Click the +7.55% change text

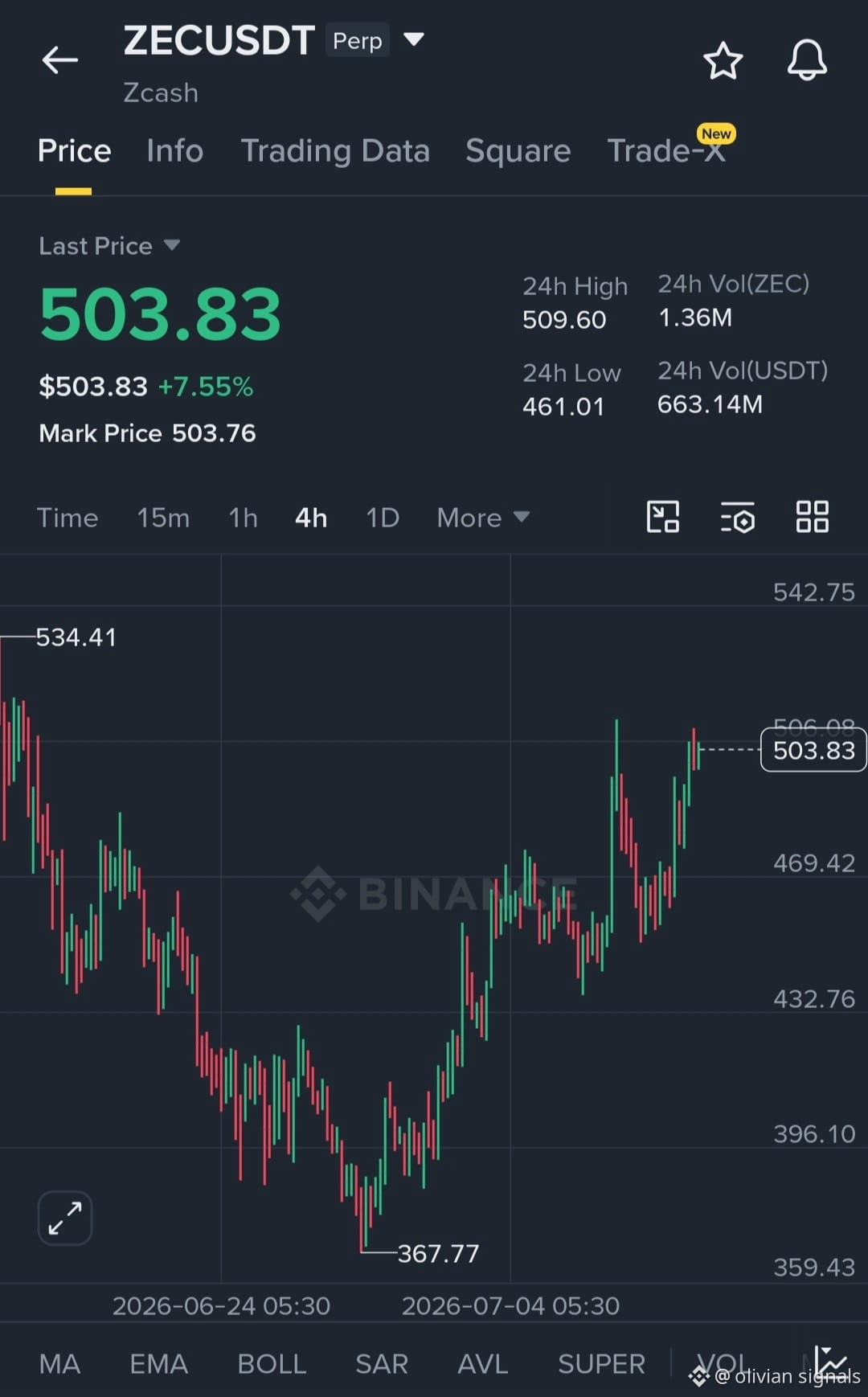coord(206,387)
